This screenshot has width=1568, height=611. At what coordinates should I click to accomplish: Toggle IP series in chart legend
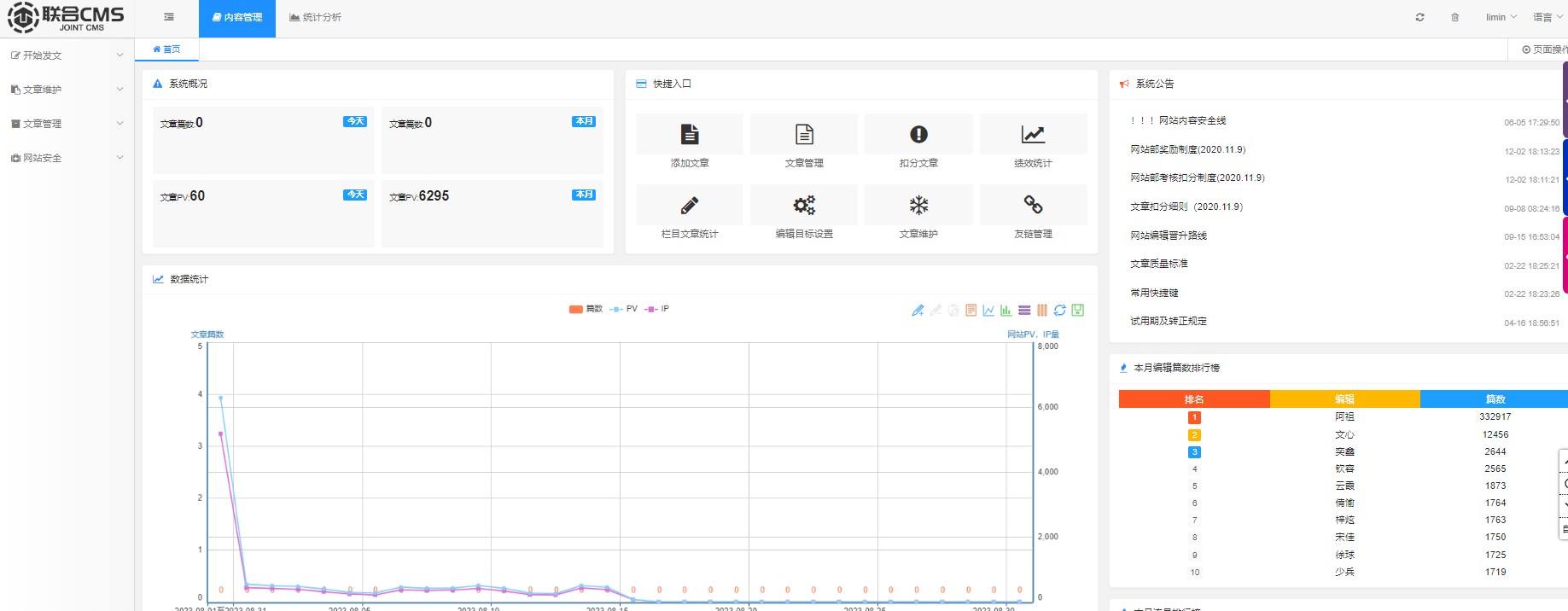tap(657, 309)
